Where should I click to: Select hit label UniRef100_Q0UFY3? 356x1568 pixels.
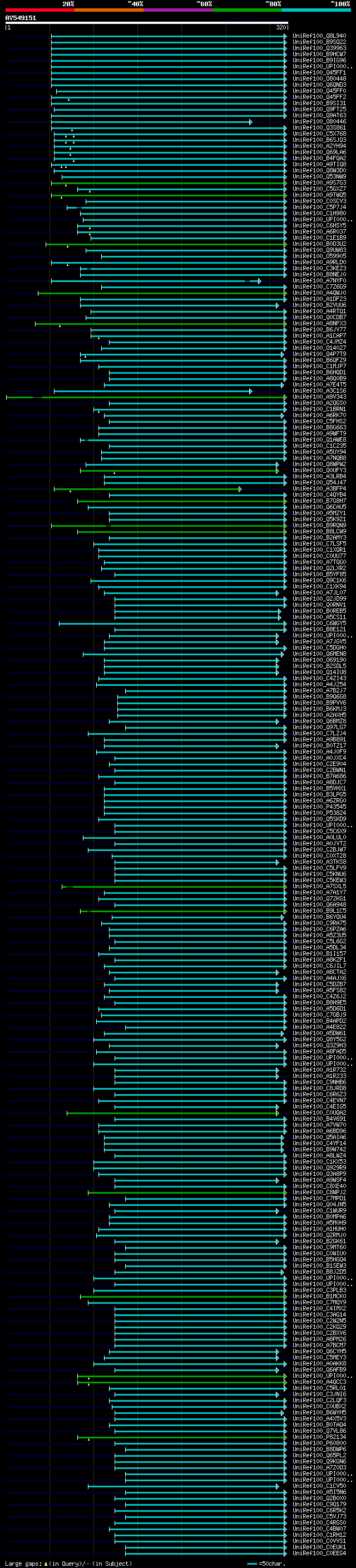coord(319,471)
